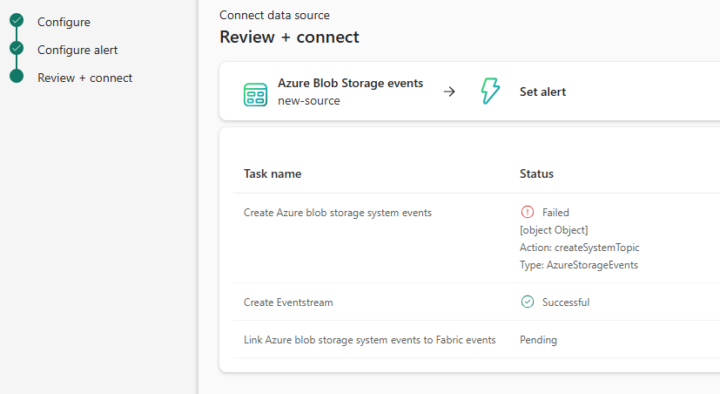Click the Successful status text

[566, 302]
